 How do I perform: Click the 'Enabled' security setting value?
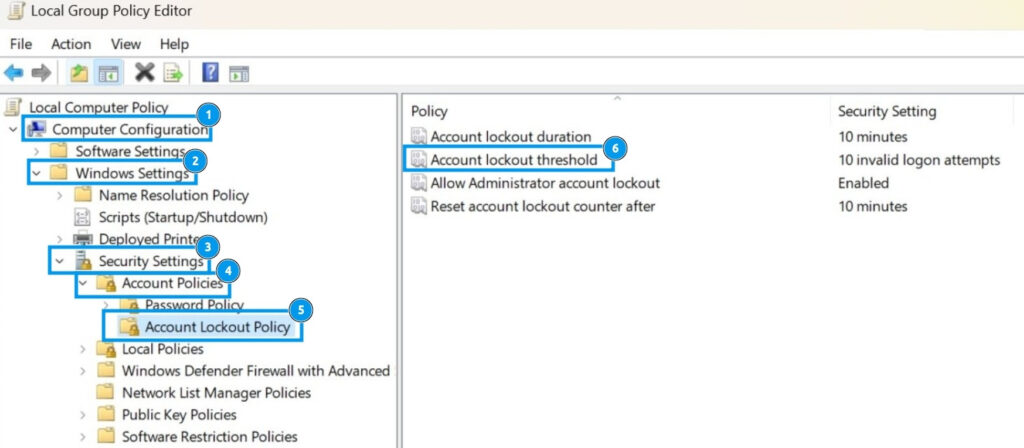pos(863,183)
